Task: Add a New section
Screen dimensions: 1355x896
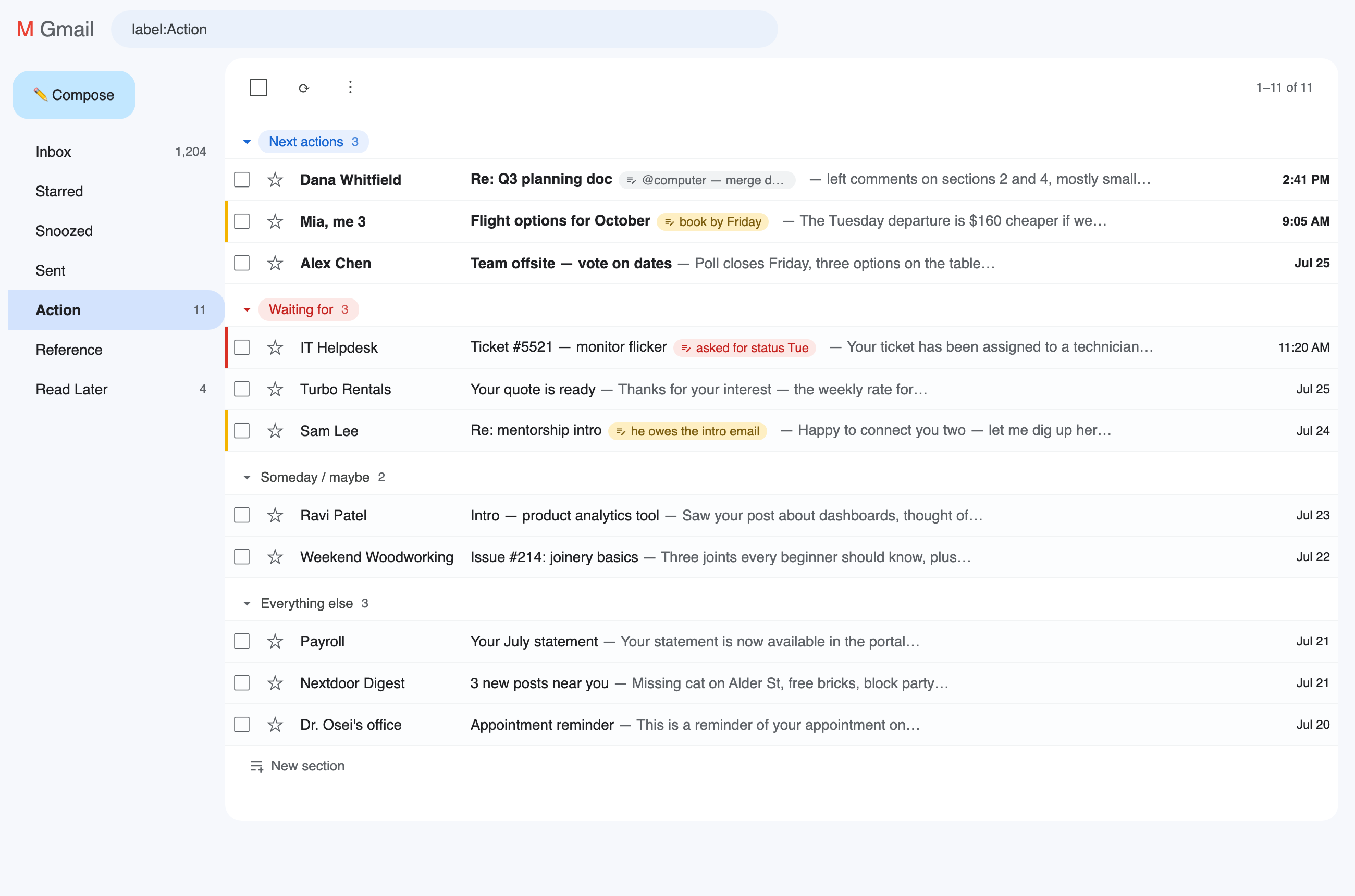Action: coord(297,766)
